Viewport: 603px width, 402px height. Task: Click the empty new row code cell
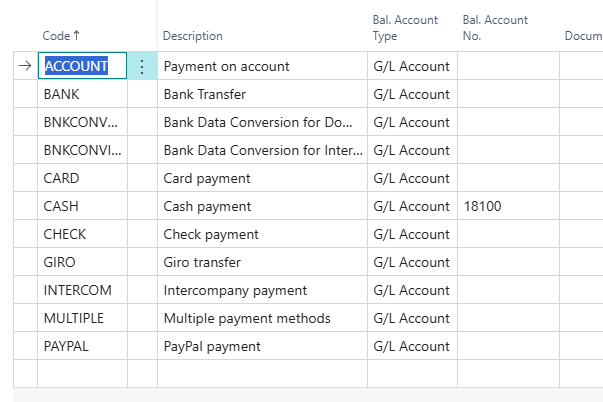coord(82,374)
